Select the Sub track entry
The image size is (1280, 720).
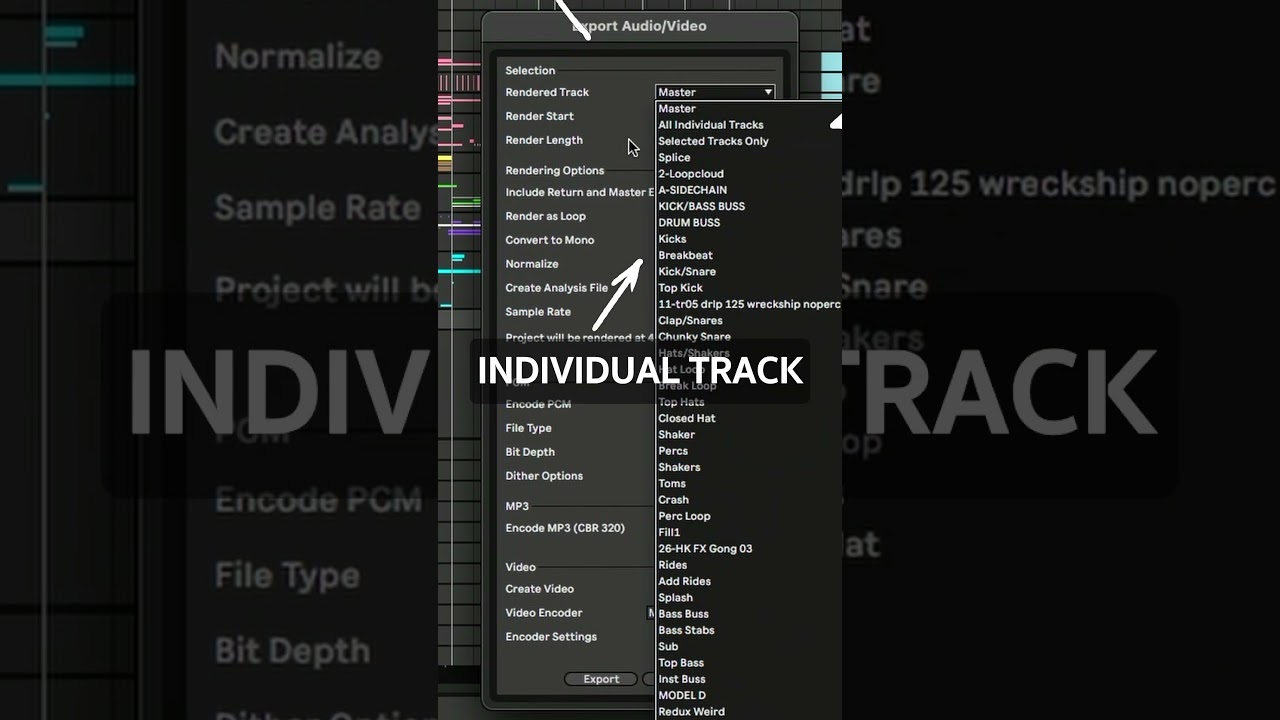coord(668,646)
